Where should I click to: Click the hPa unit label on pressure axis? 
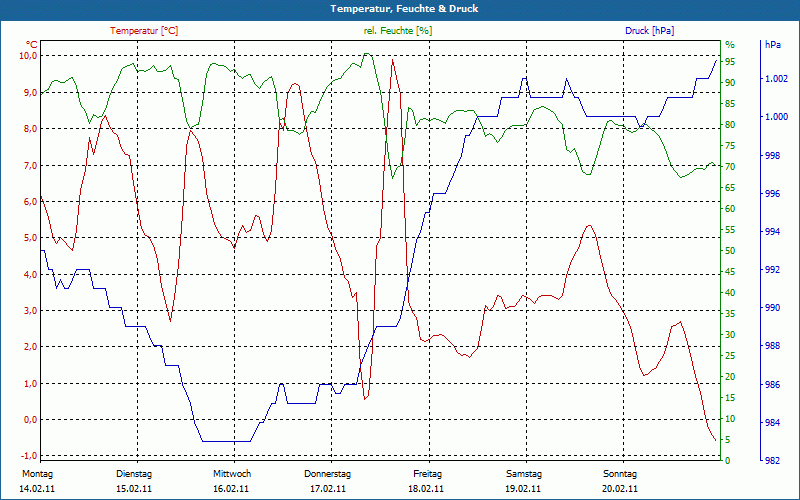tap(773, 44)
